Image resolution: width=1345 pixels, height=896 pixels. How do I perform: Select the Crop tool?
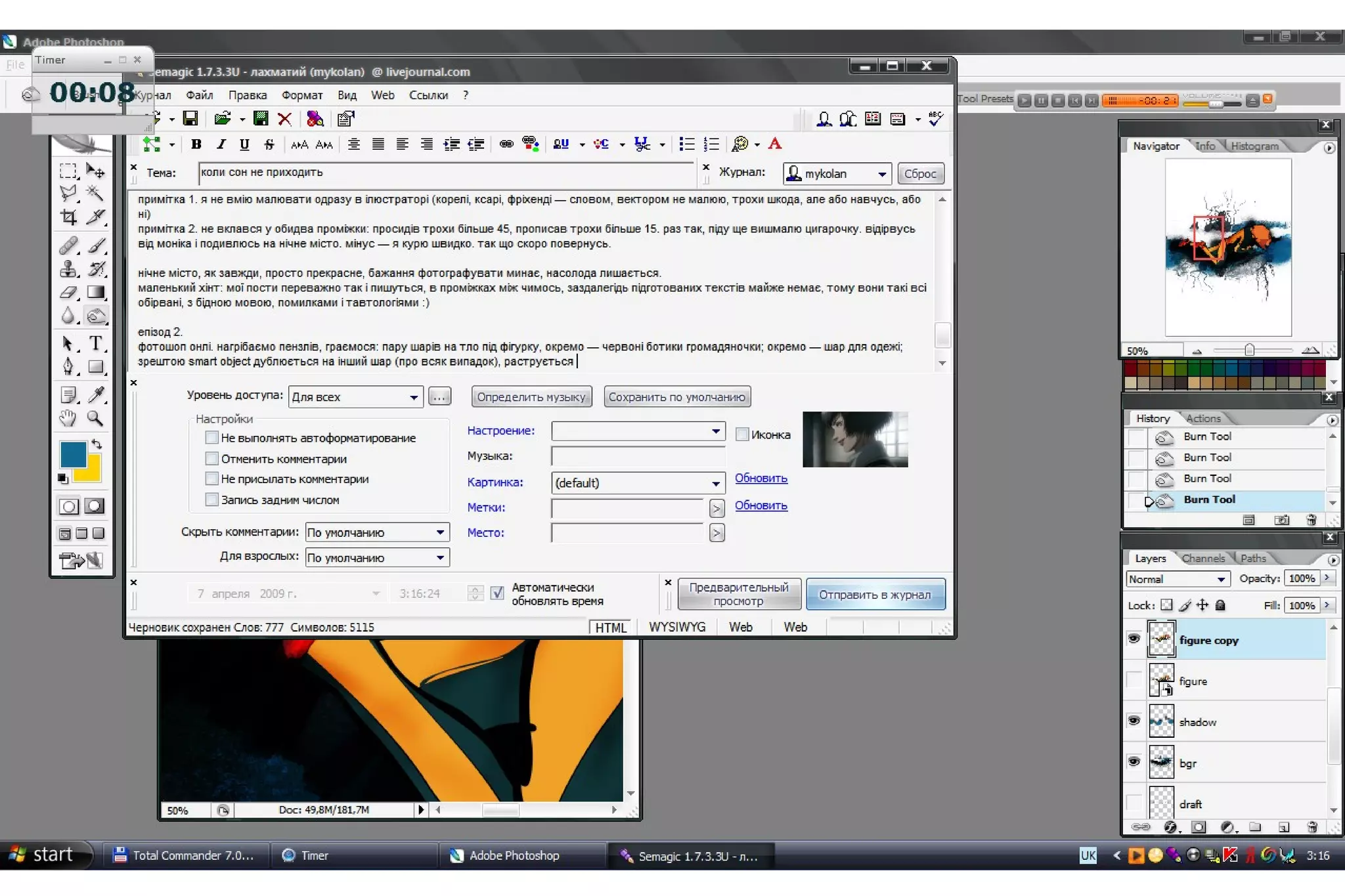pyautogui.click(x=68, y=217)
